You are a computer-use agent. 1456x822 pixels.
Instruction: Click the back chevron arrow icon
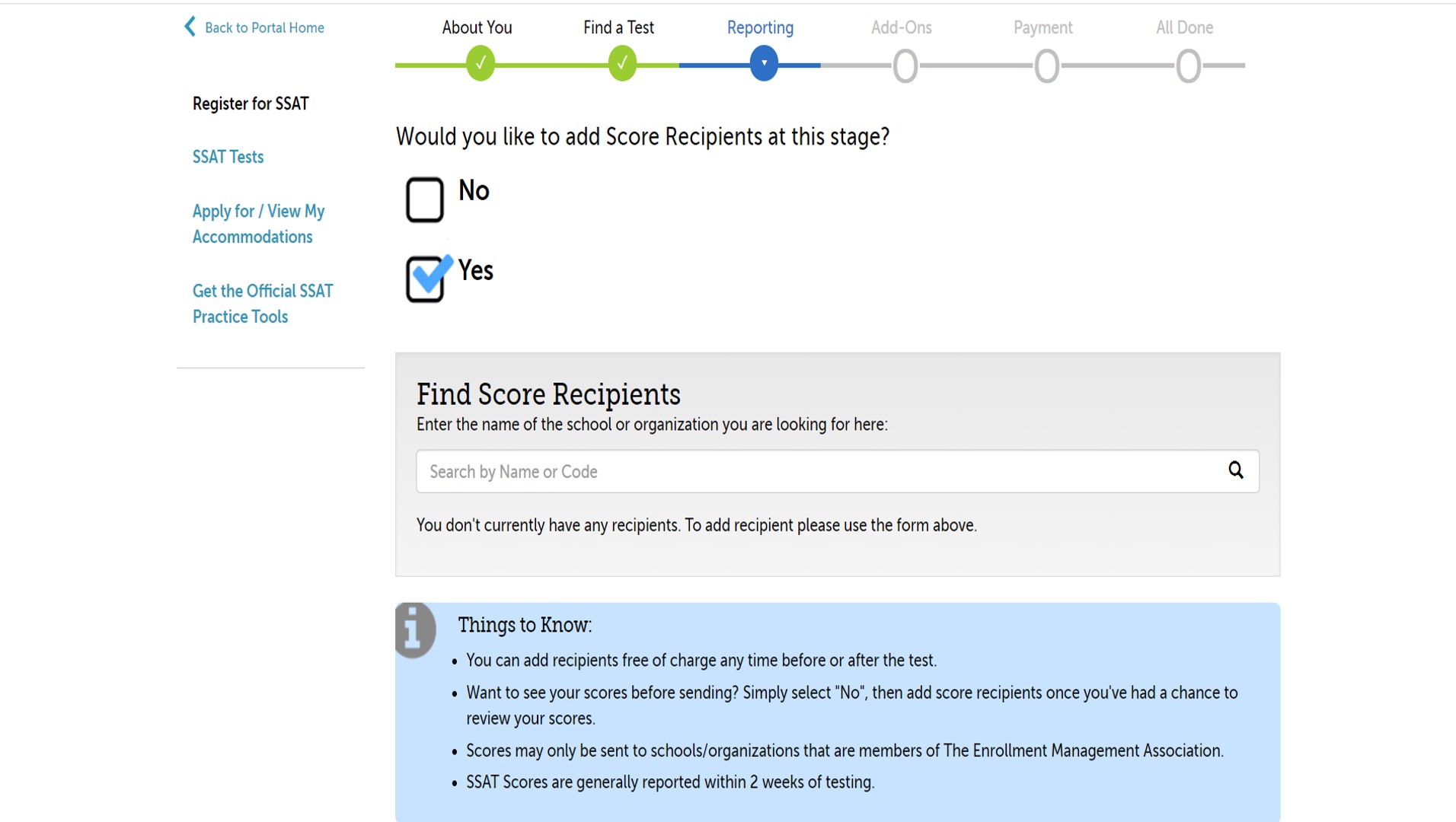coord(190,27)
